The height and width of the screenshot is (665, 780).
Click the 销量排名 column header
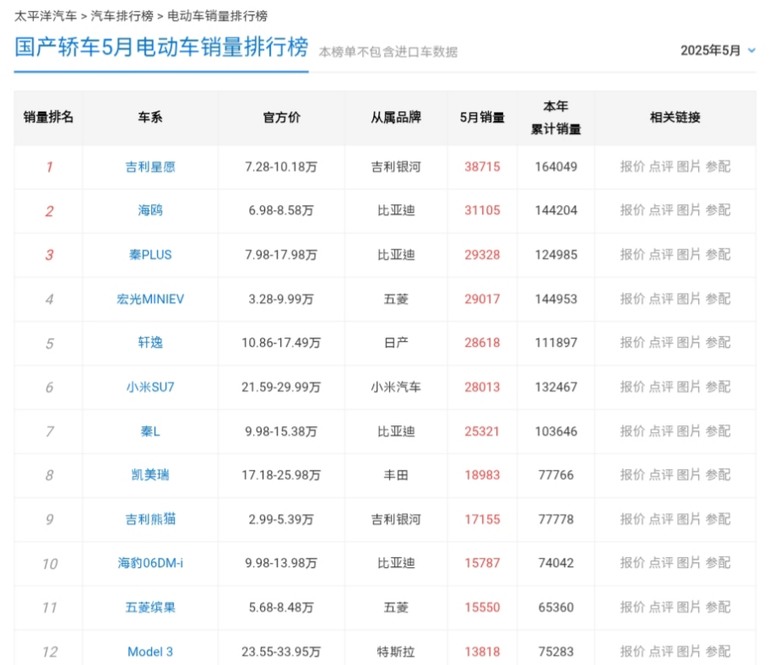tap(48, 117)
